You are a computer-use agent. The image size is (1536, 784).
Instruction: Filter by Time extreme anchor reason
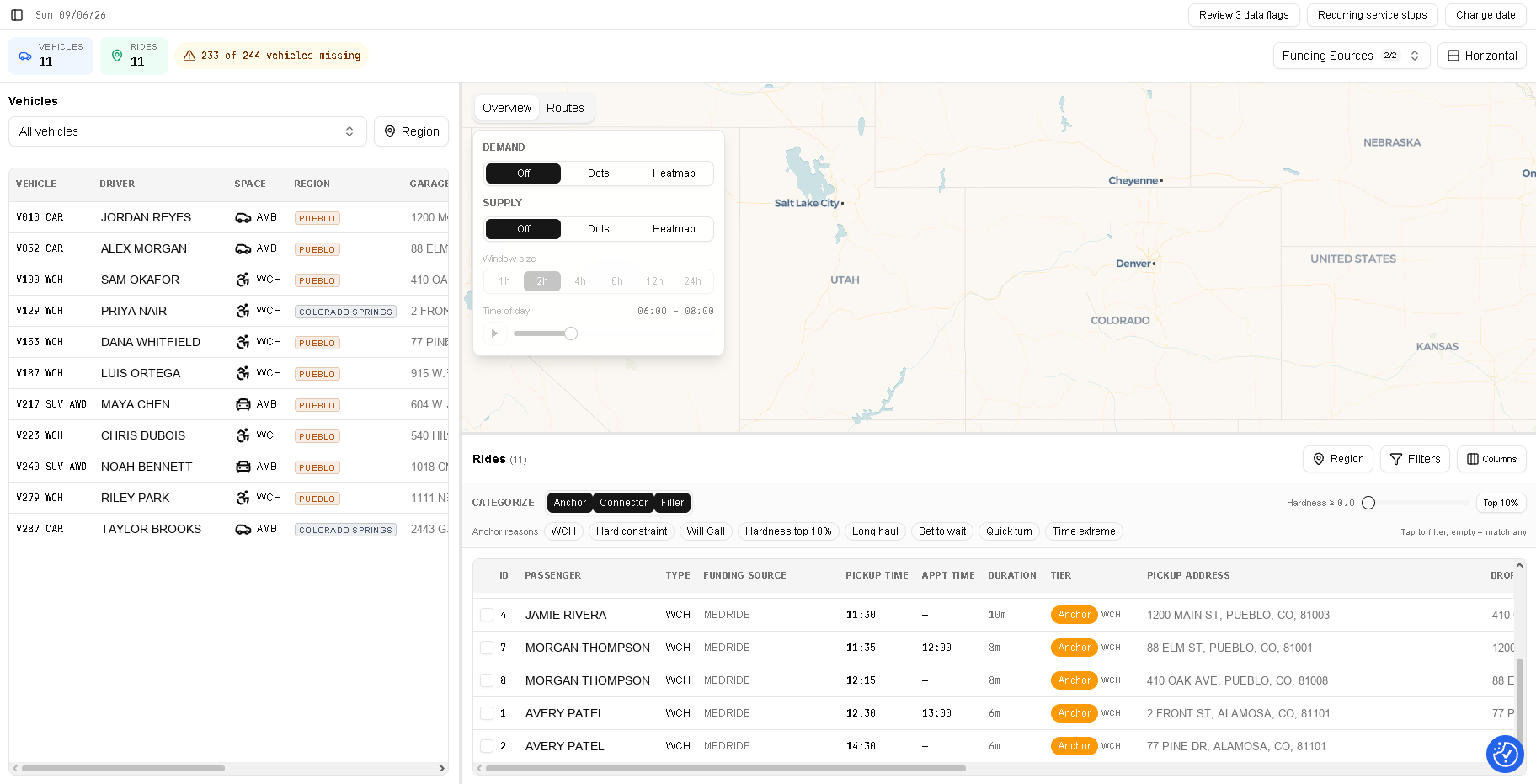(1084, 531)
